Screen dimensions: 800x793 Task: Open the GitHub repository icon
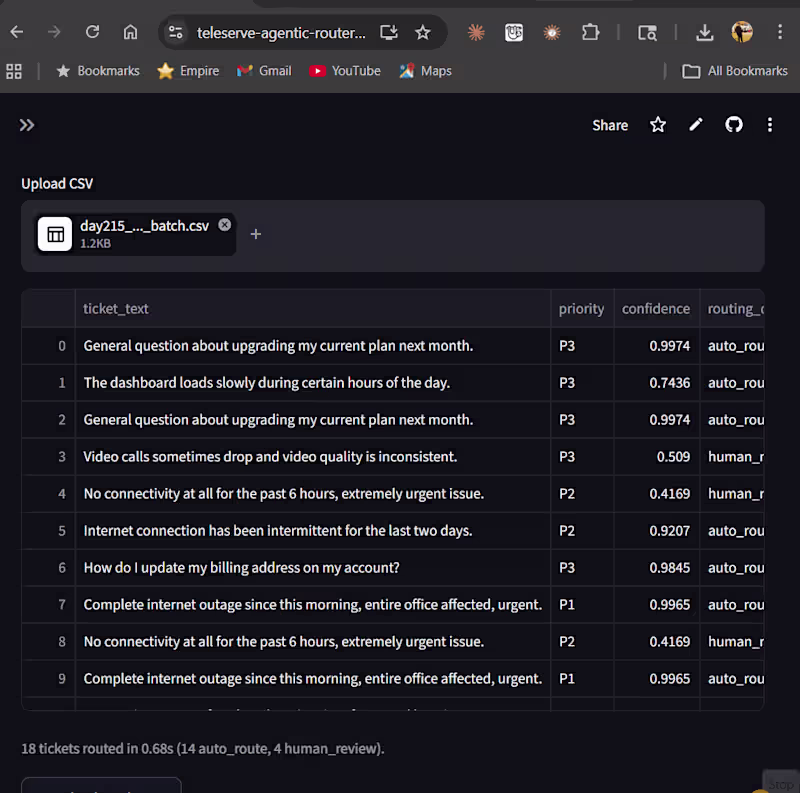[x=734, y=125]
